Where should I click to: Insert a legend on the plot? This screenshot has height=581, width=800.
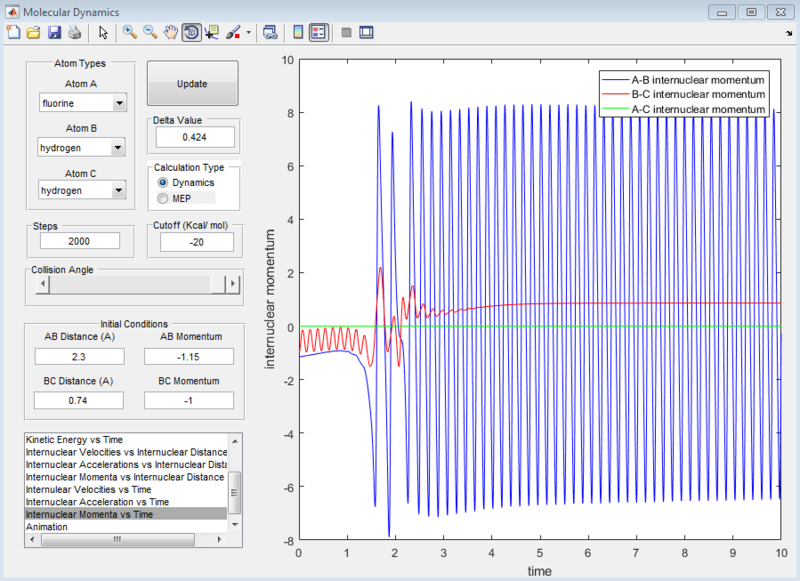(316, 32)
